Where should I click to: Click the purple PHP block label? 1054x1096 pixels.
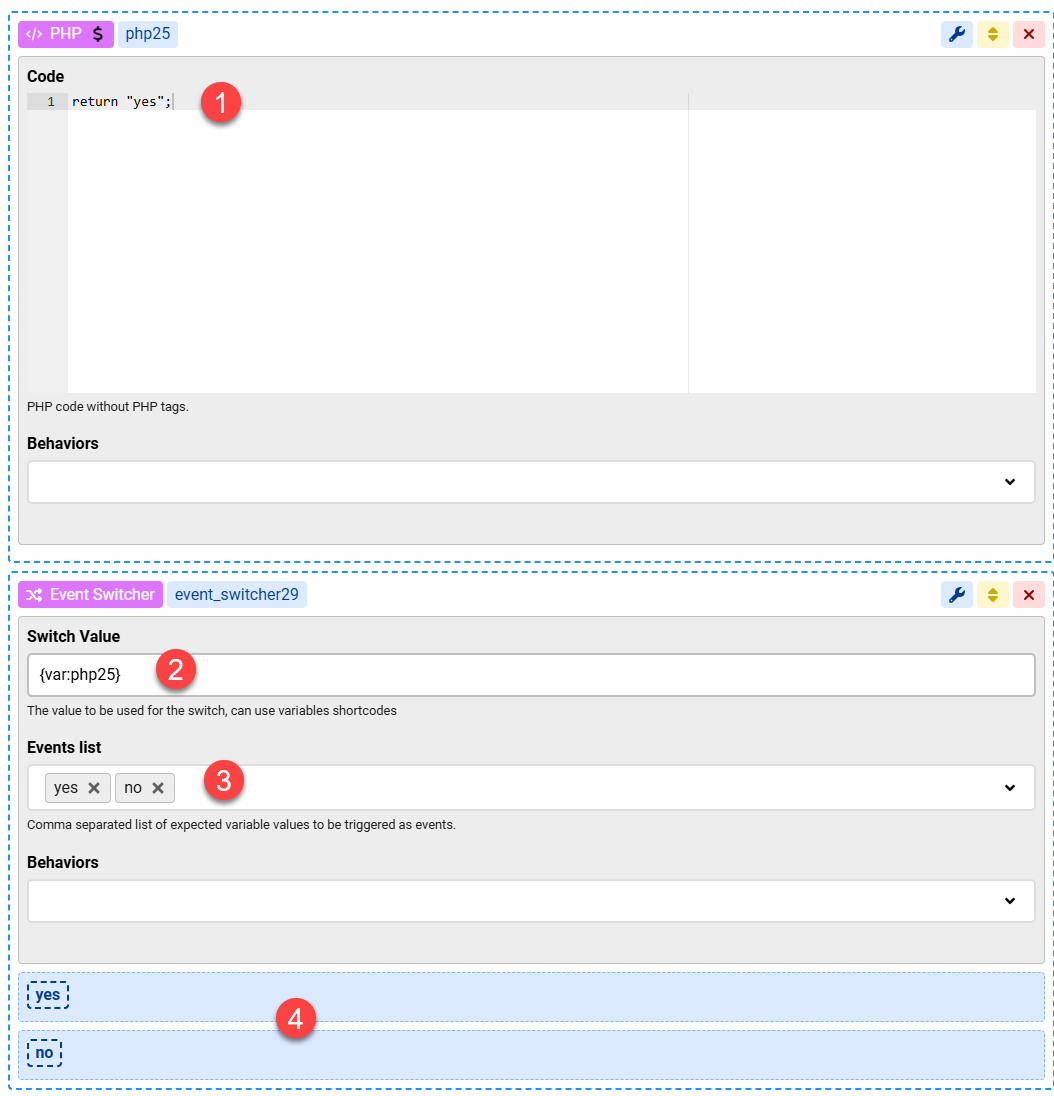pyautogui.click(x=66, y=34)
